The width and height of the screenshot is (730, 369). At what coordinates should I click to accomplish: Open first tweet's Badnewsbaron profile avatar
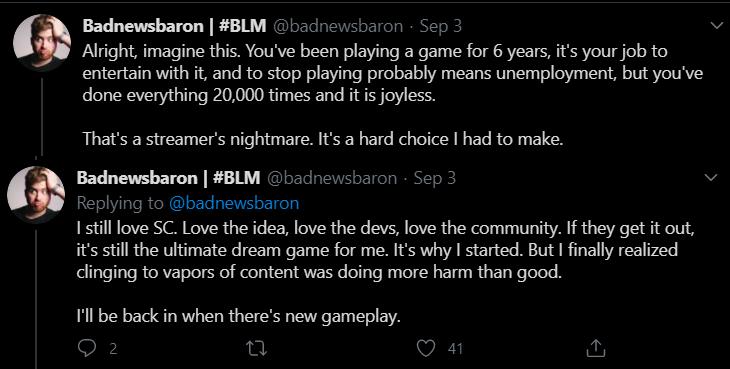(42, 43)
